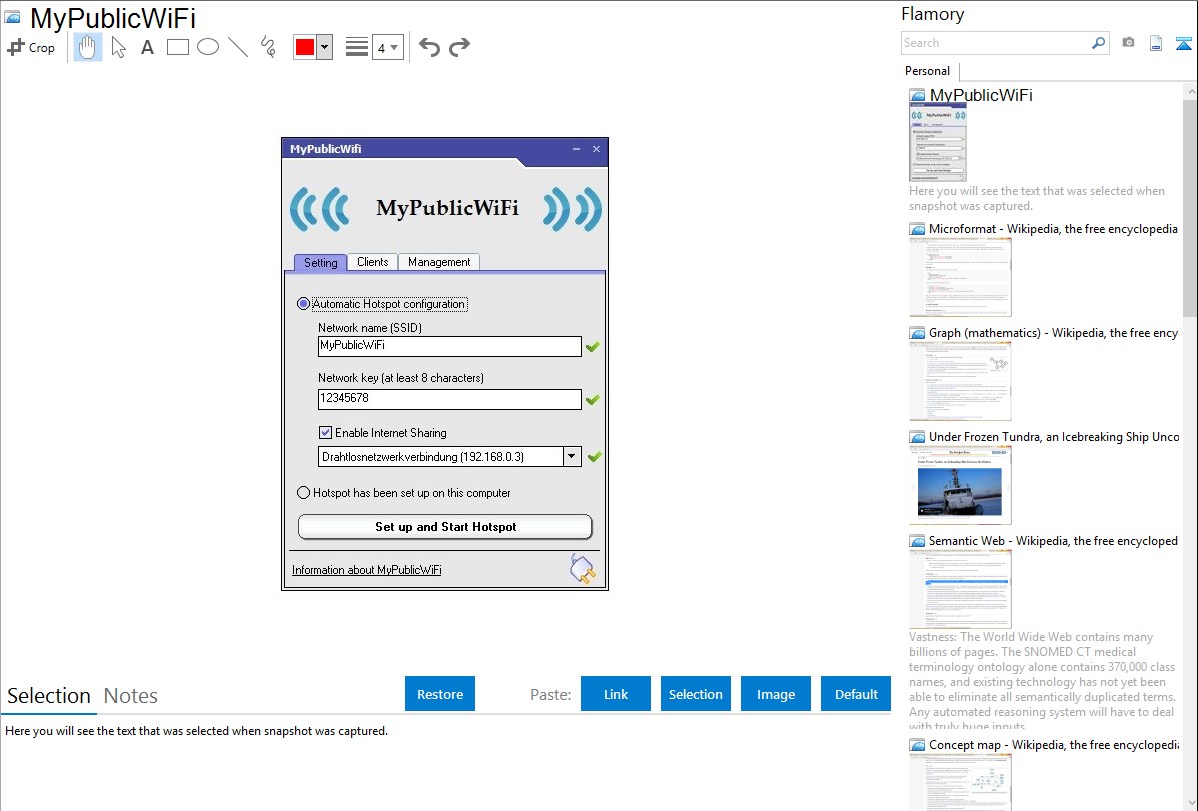Click the small icon beside the MyPublicWiFi snapshot title
1198x811 pixels.
tap(918, 96)
